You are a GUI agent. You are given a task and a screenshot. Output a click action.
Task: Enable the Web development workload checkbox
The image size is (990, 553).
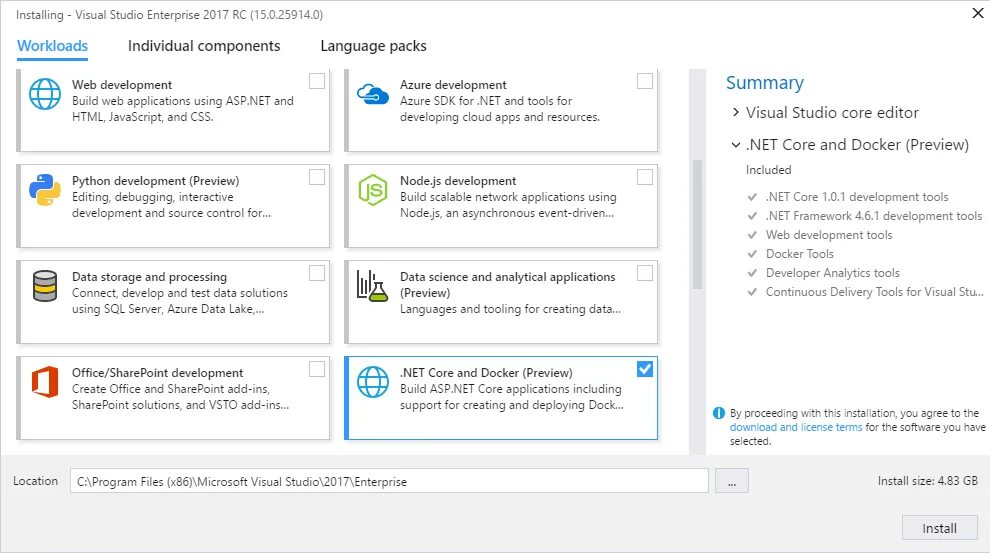(x=317, y=81)
